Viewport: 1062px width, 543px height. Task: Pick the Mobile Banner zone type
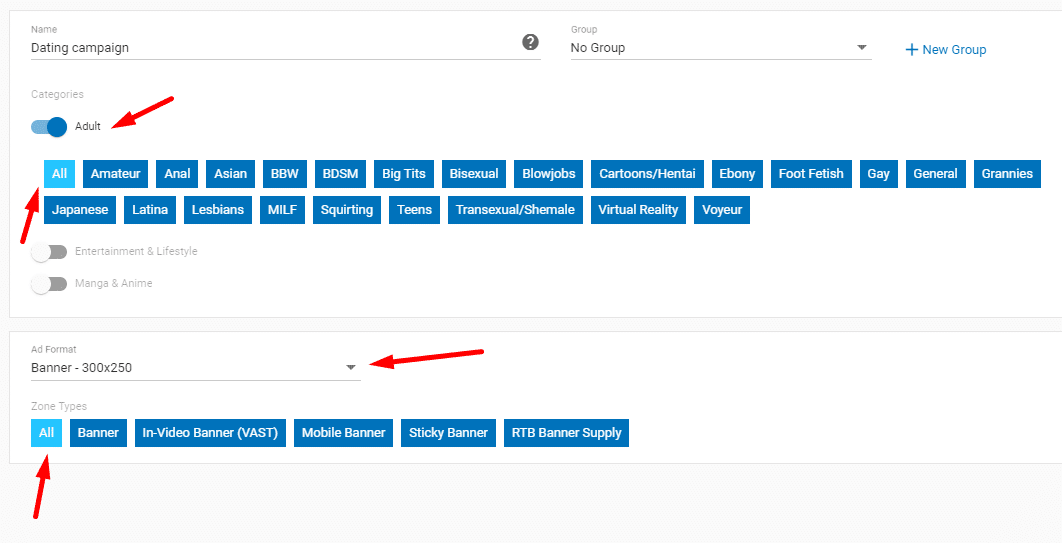[344, 433]
